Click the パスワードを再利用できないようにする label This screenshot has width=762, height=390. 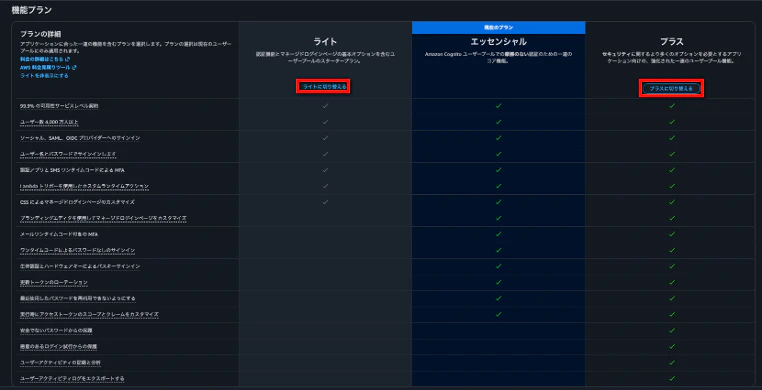tap(78, 298)
